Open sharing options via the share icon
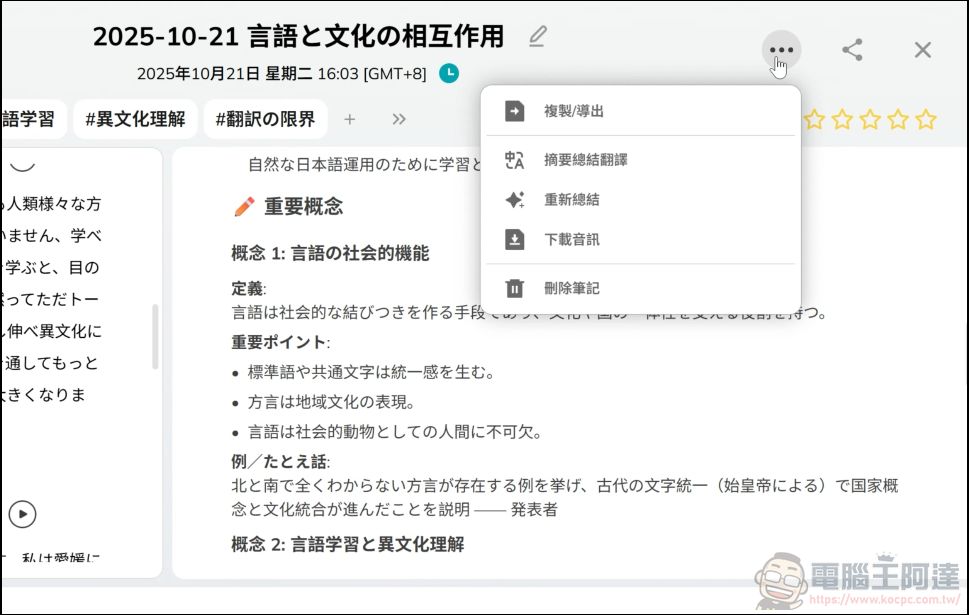Screen dimensions: 969x615 click(852, 49)
